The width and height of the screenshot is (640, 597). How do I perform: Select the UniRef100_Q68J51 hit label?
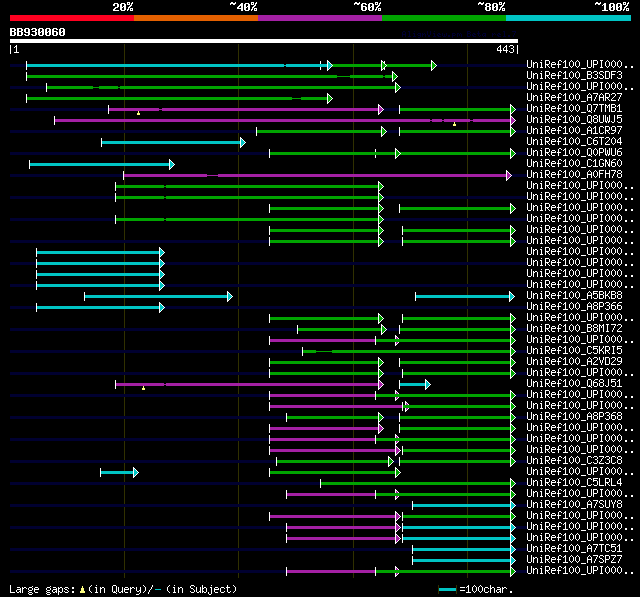coord(574,384)
